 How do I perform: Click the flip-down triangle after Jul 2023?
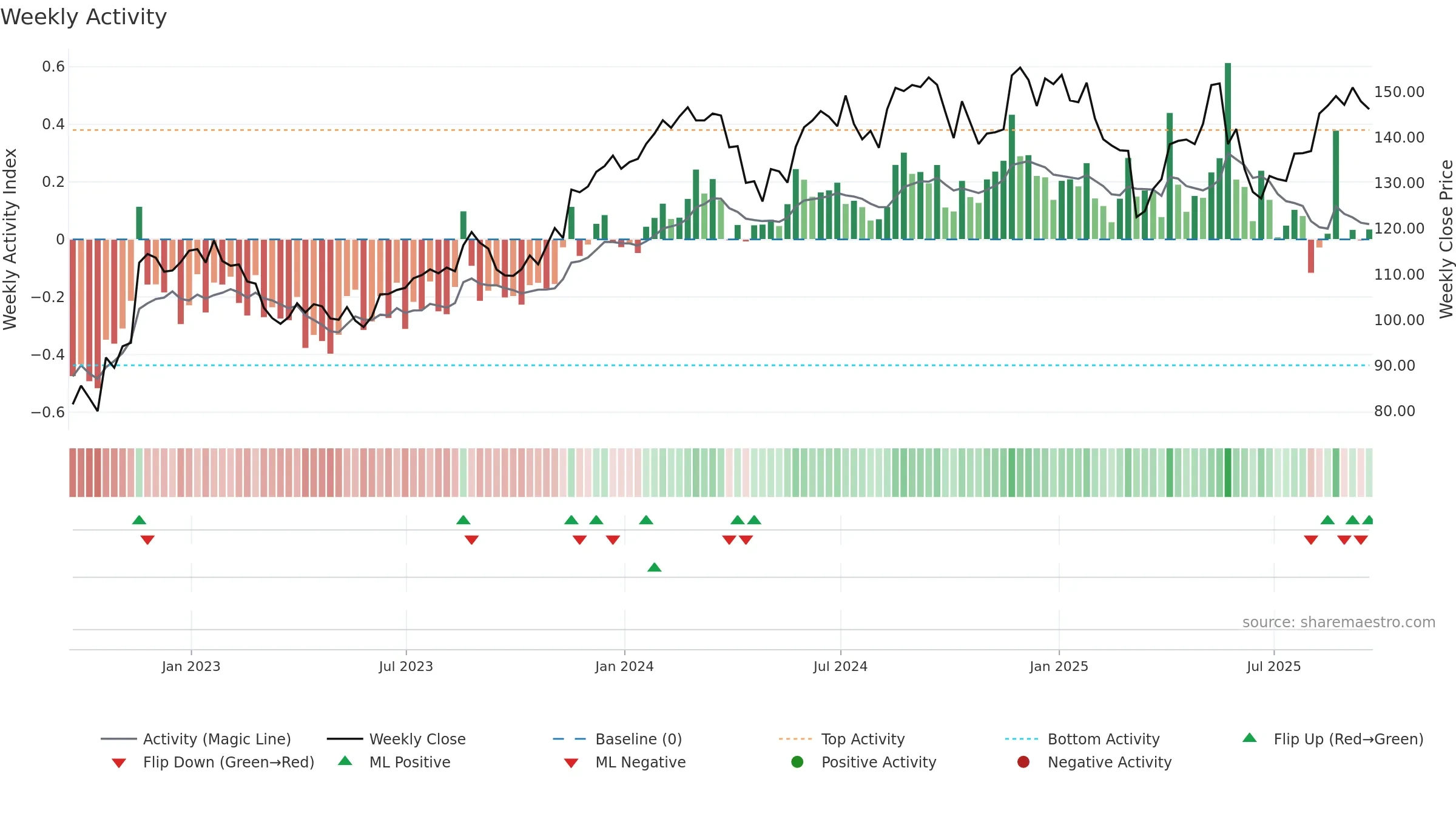coord(472,540)
